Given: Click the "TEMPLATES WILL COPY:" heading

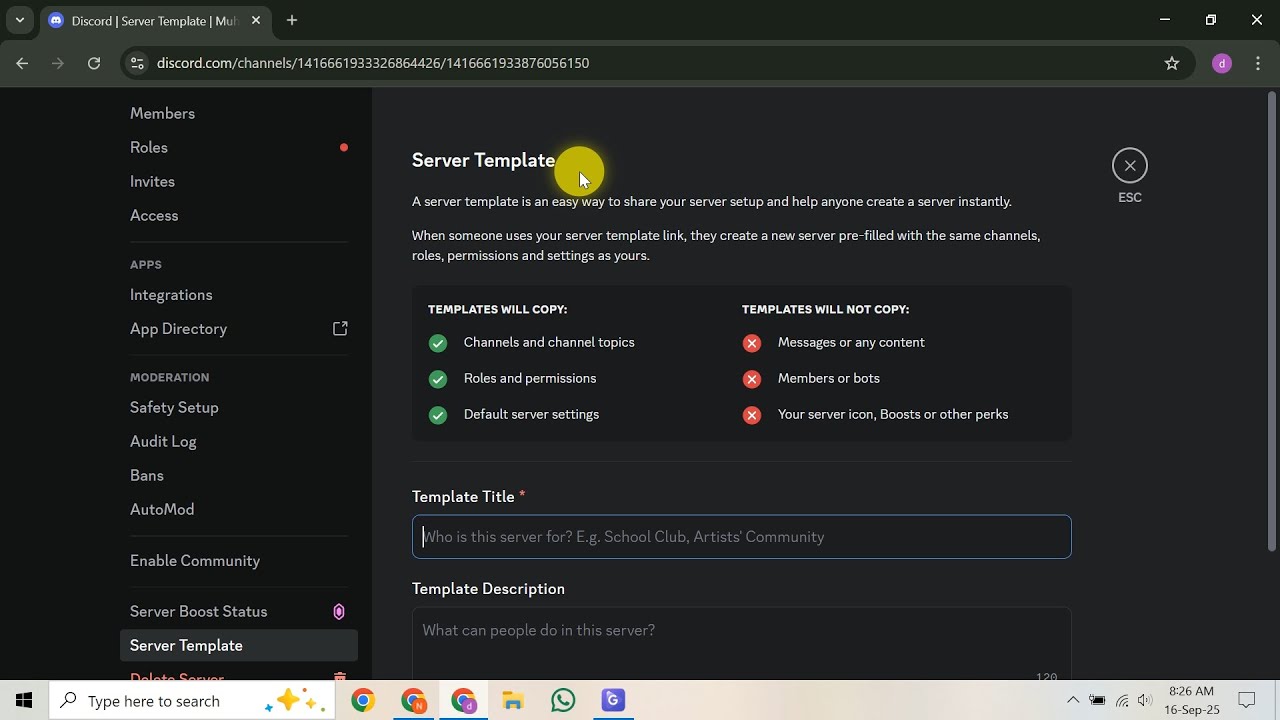Looking at the screenshot, I should pyautogui.click(x=497, y=310).
